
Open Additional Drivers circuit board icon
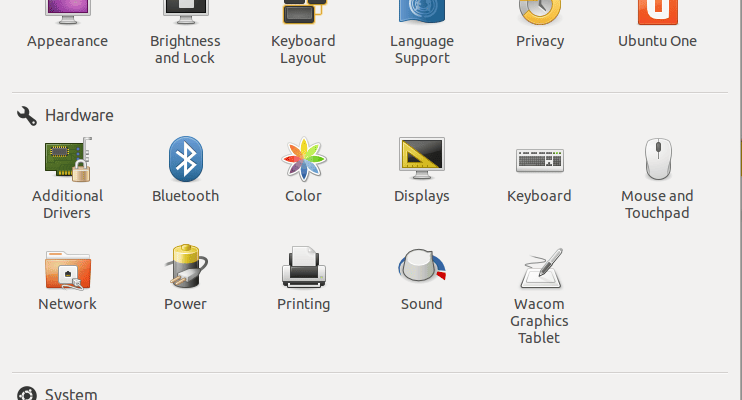point(68,160)
